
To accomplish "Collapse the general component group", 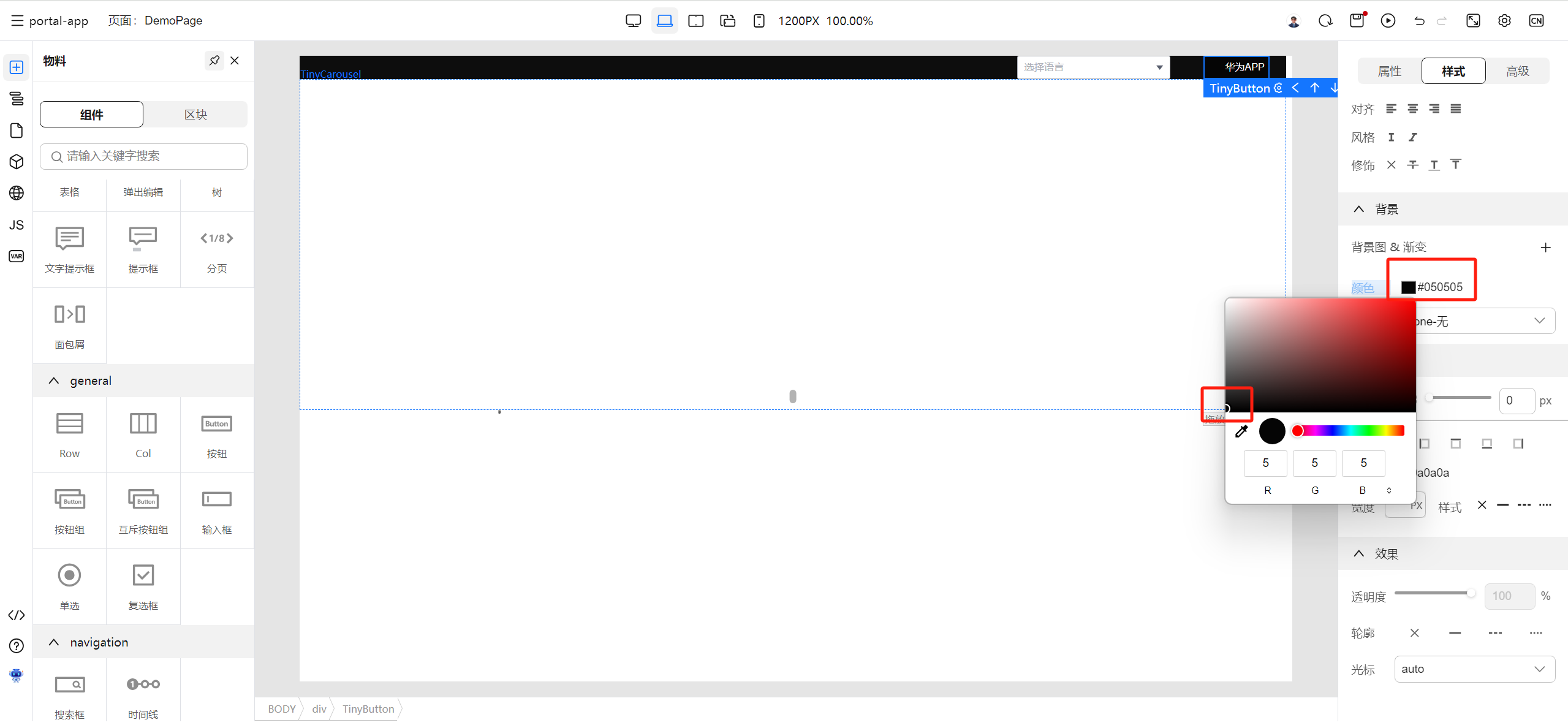I will (x=54, y=381).
